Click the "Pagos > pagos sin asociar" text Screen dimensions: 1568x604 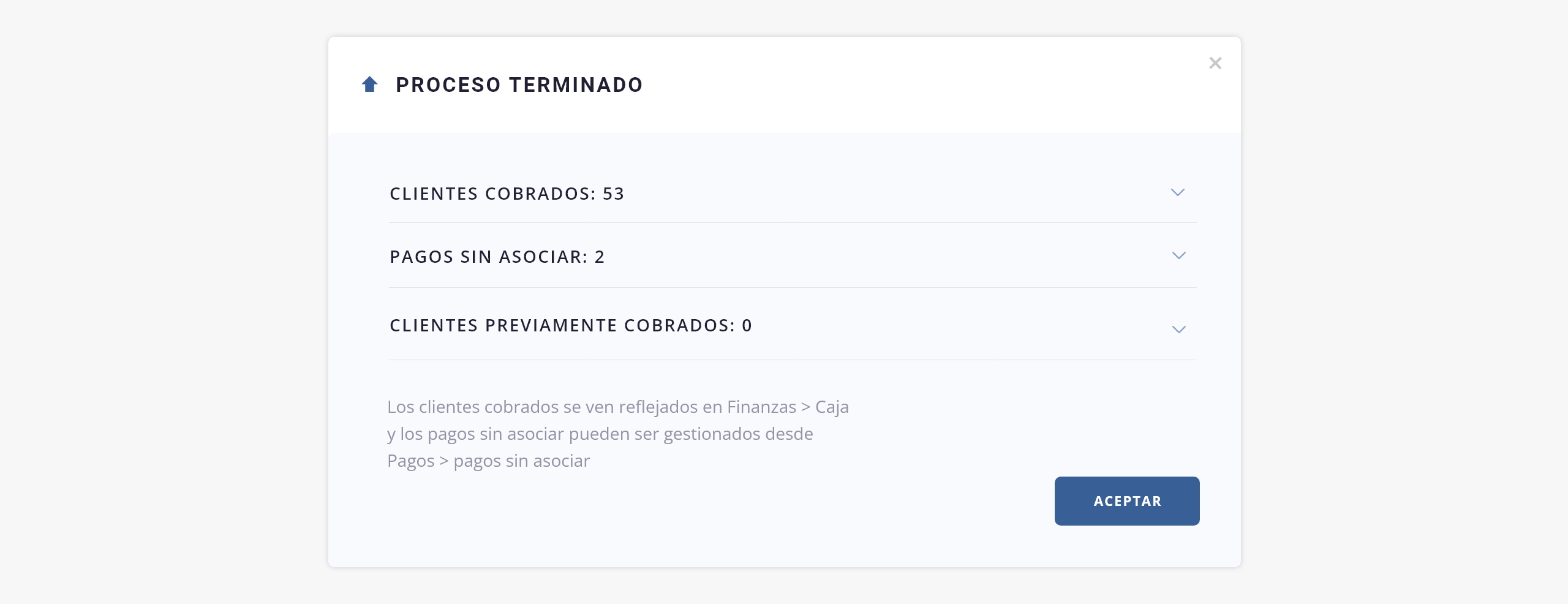(488, 461)
